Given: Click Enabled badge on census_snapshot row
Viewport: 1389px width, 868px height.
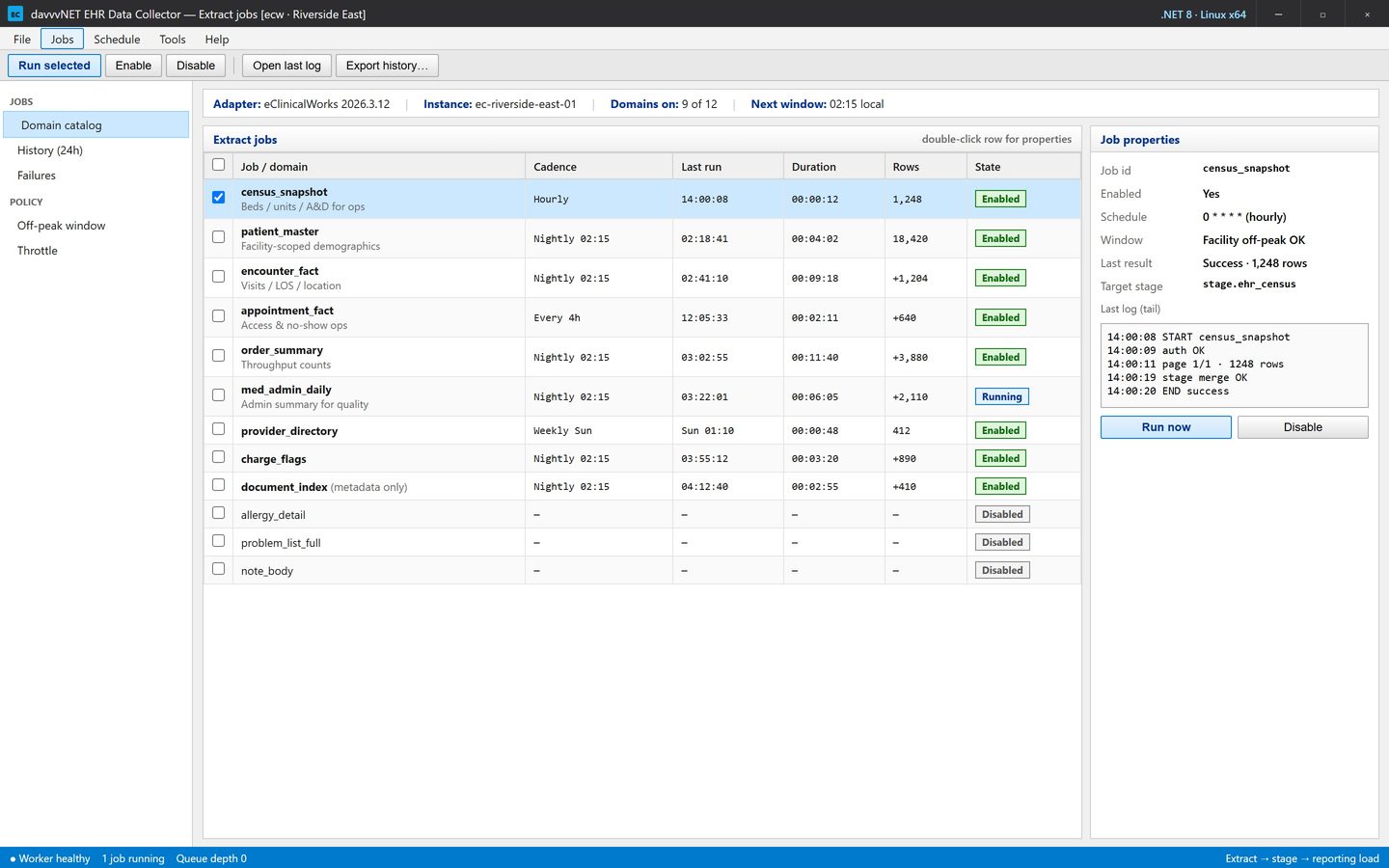Looking at the screenshot, I should (x=1000, y=199).
